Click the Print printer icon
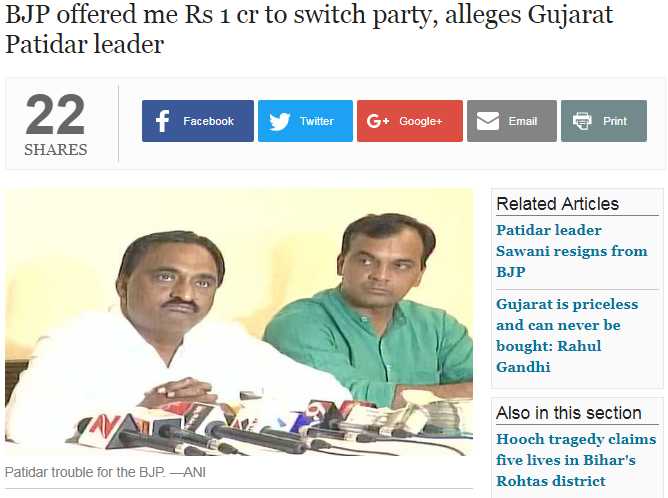 (582, 121)
